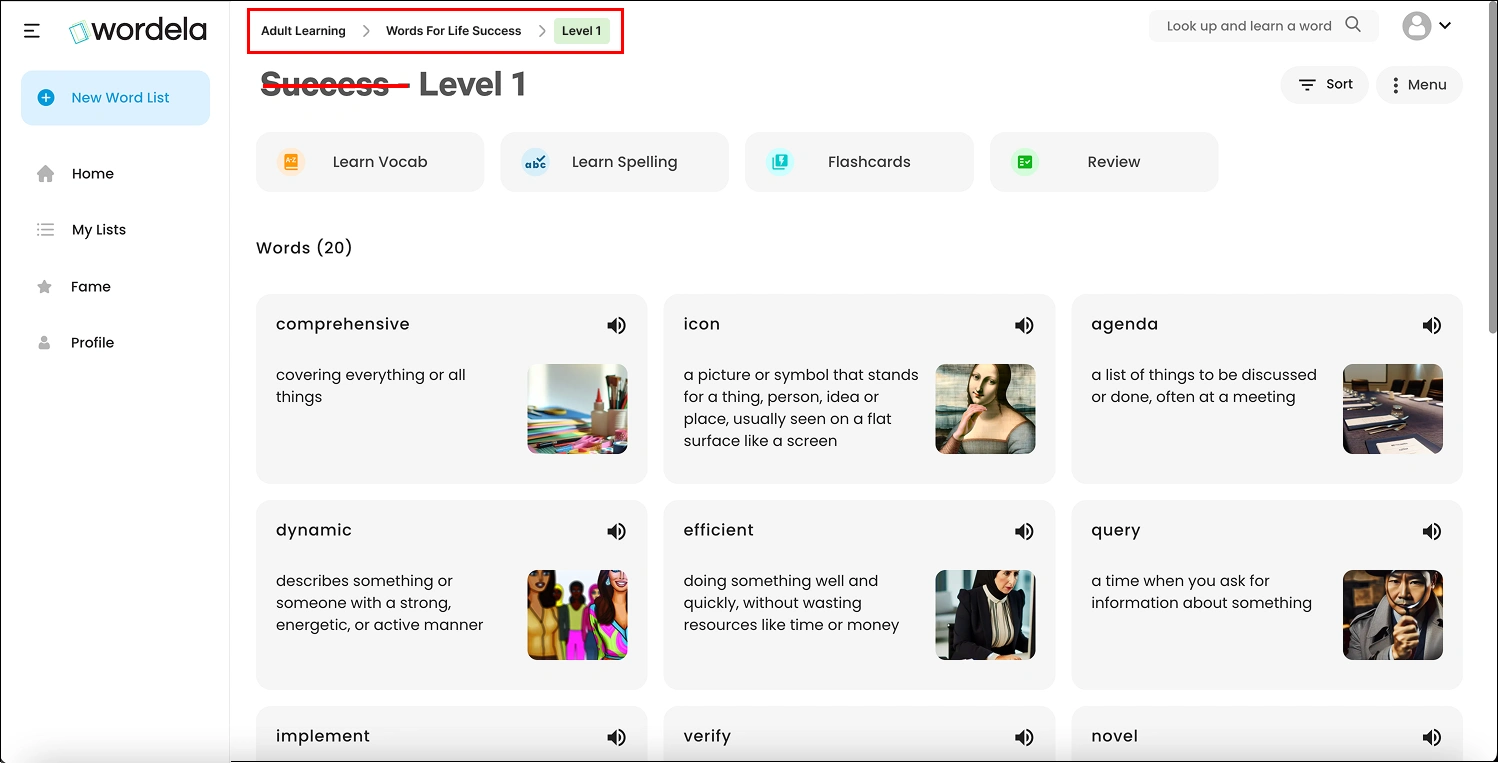Open the Mona Lisa icon thumbnail
Image resolution: width=1498 pixels, height=763 pixels.
(x=985, y=409)
